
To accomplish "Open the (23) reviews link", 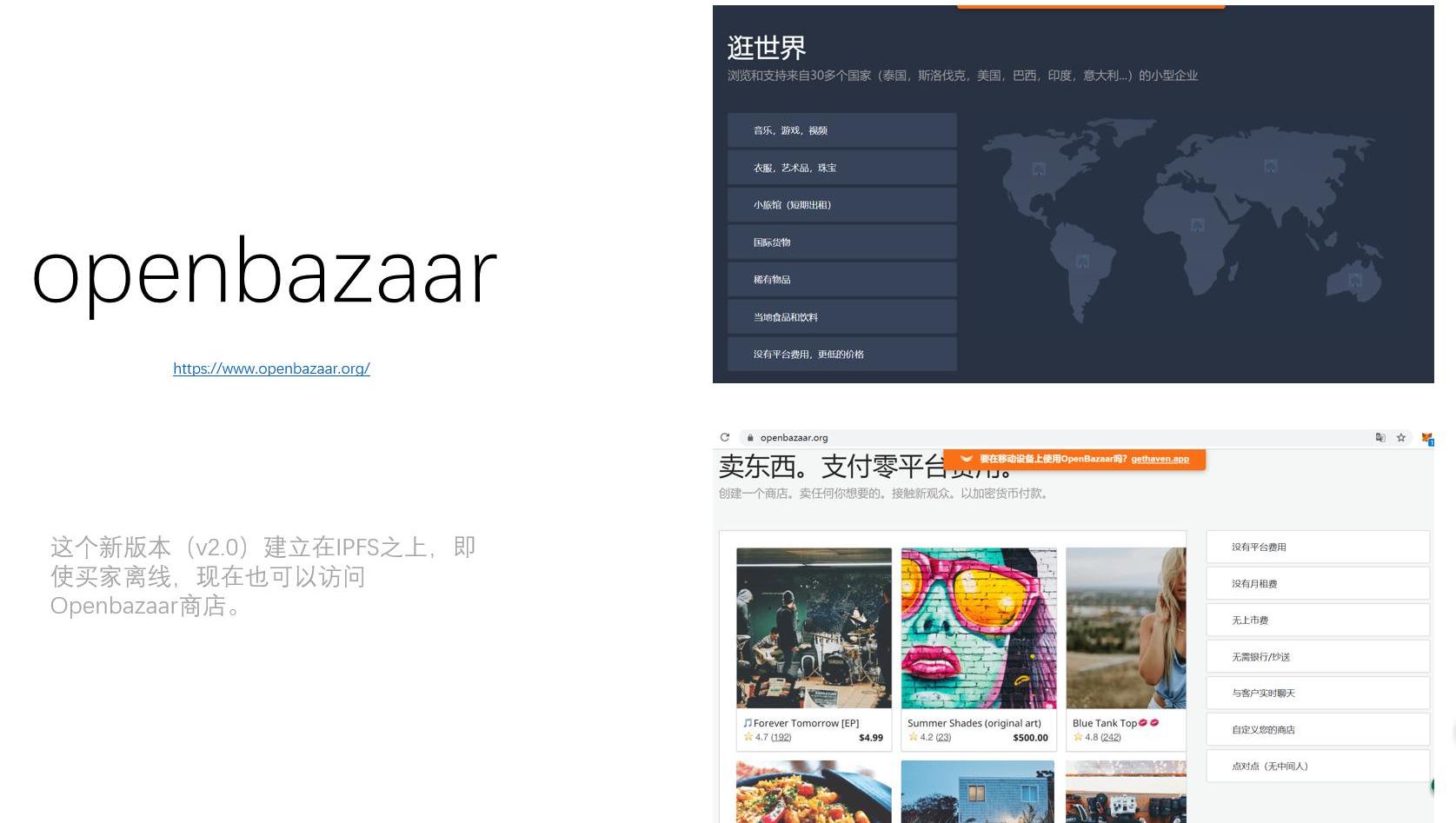I will [x=943, y=737].
